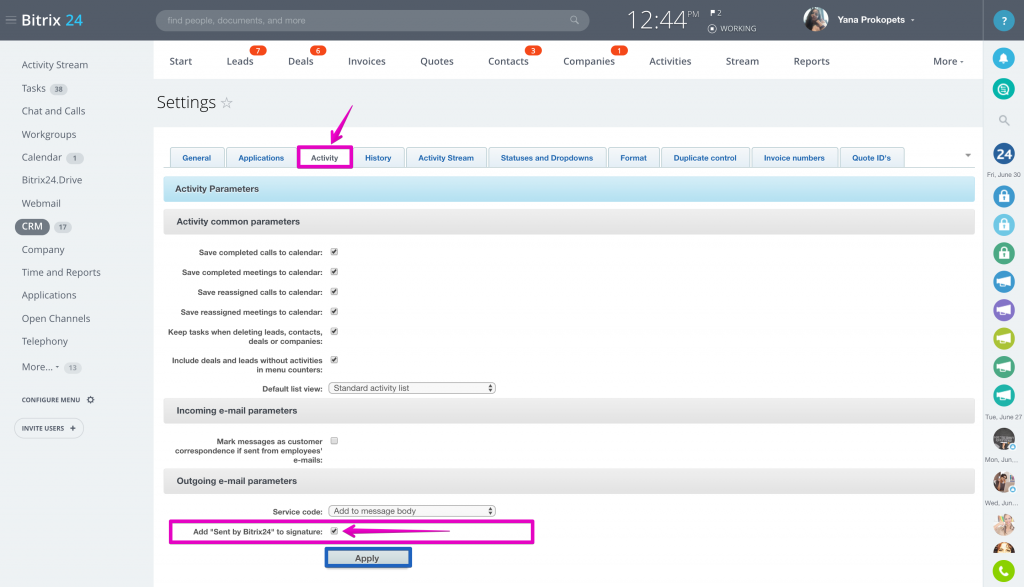This screenshot has height=587, width=1024.
Task: Toggle Save reassigned calls to calendar
Action: click(x=334, y=292)
